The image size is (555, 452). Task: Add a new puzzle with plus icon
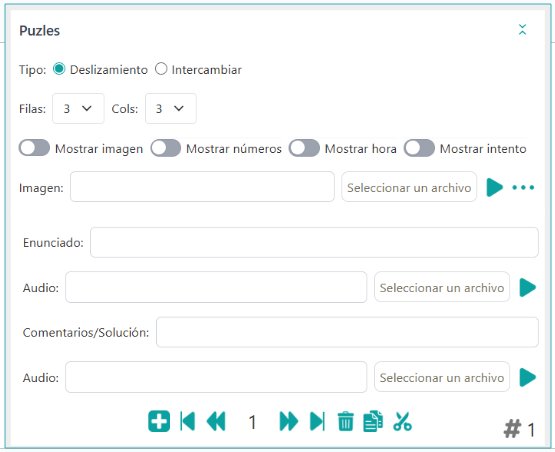[159, 421]
